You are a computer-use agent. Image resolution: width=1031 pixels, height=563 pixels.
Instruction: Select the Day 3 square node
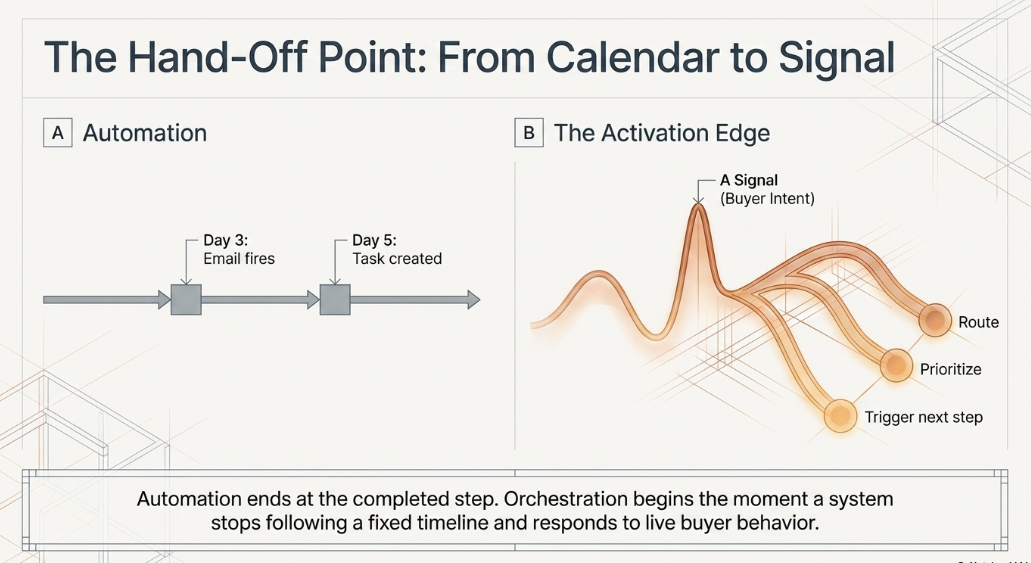[186, 300]
